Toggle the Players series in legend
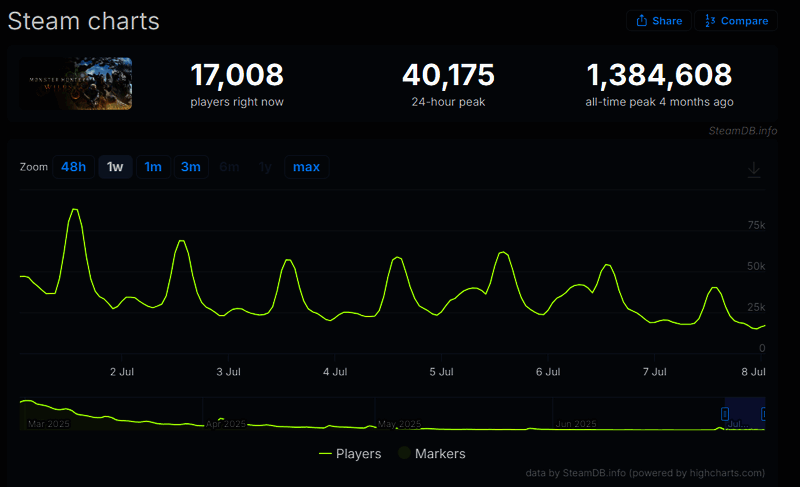 (349, 453)
